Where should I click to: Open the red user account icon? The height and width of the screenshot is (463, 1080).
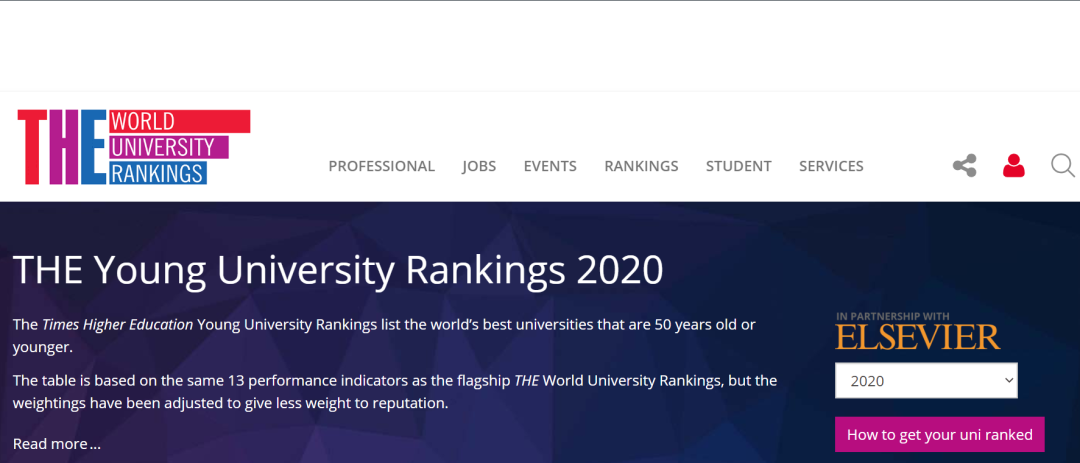point(1013,165)
